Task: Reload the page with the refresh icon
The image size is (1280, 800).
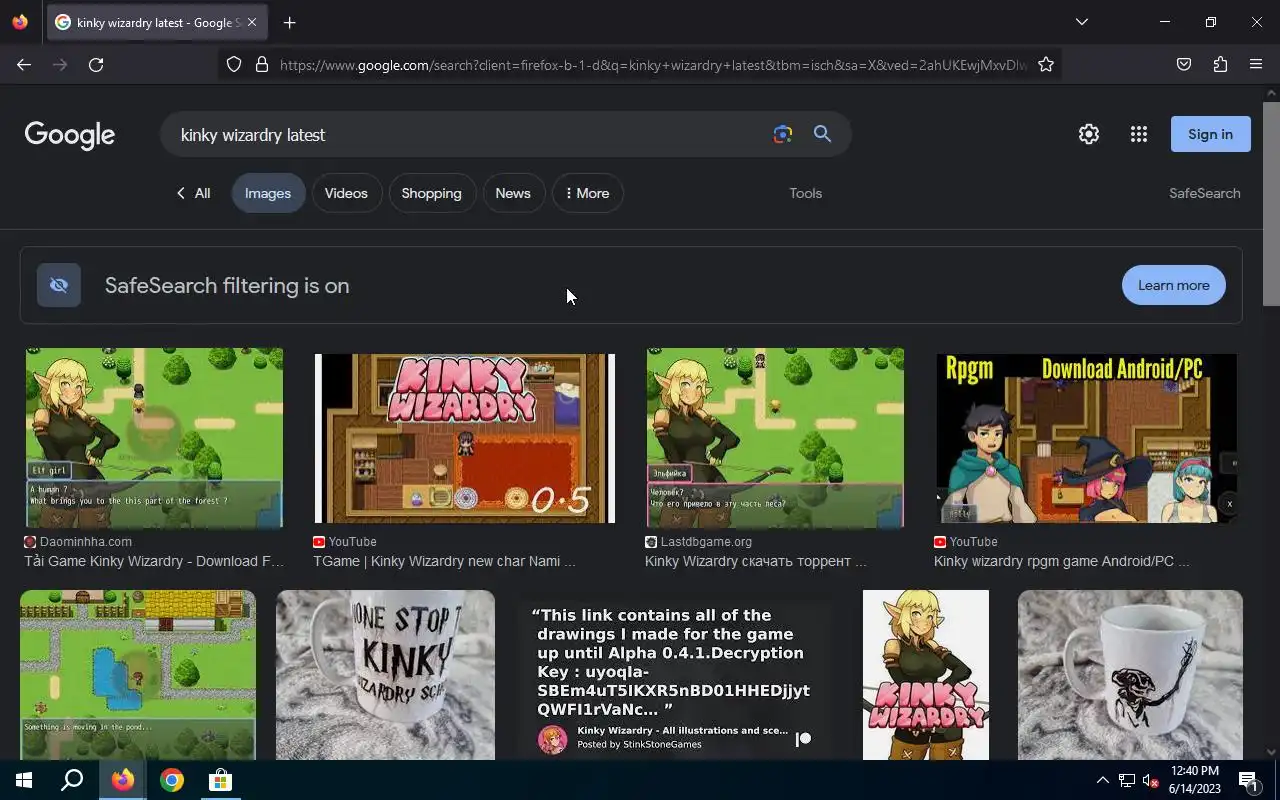Action: pyautogui.click(x=96, y=64)
